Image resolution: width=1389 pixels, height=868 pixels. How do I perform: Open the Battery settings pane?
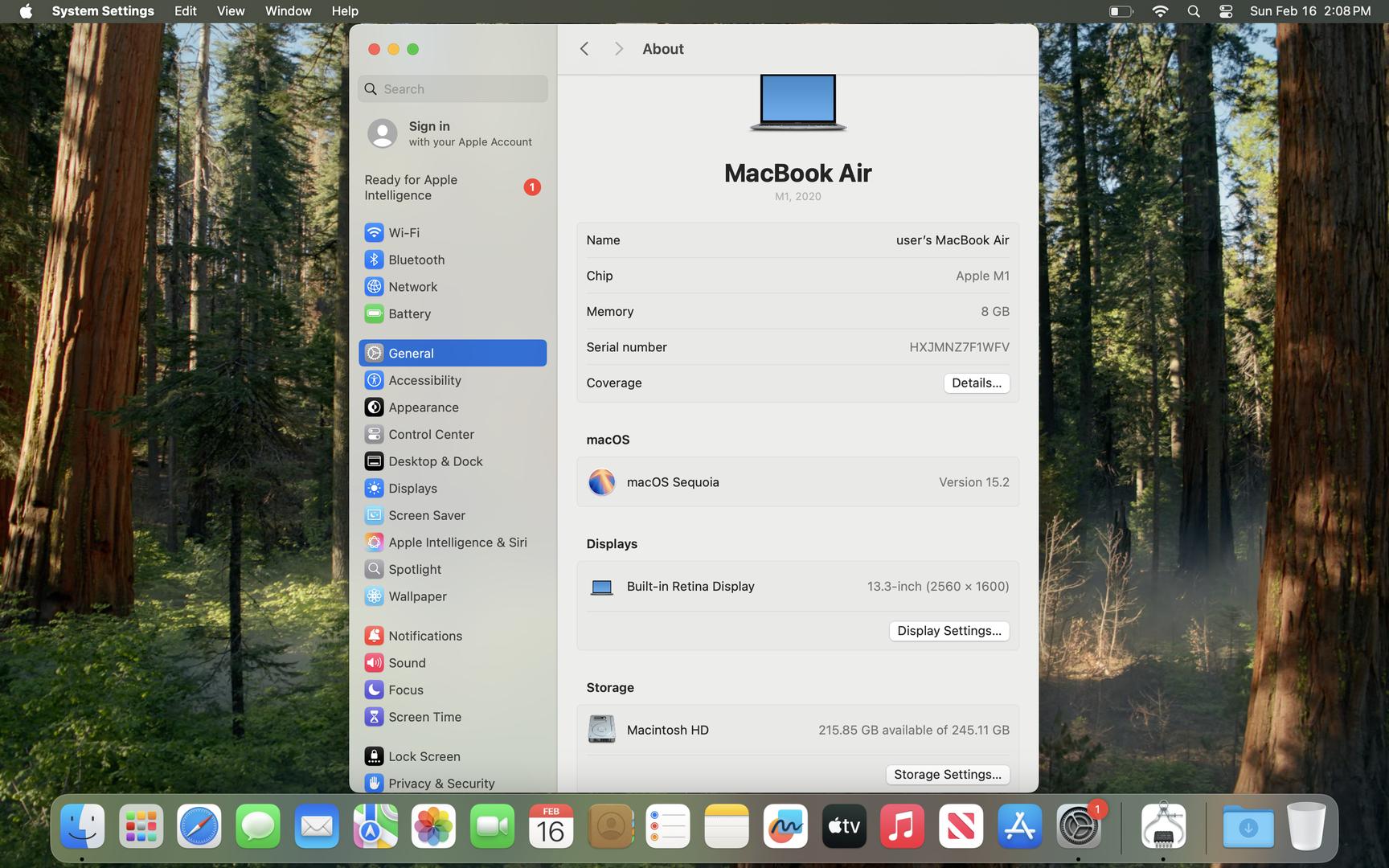409,313
